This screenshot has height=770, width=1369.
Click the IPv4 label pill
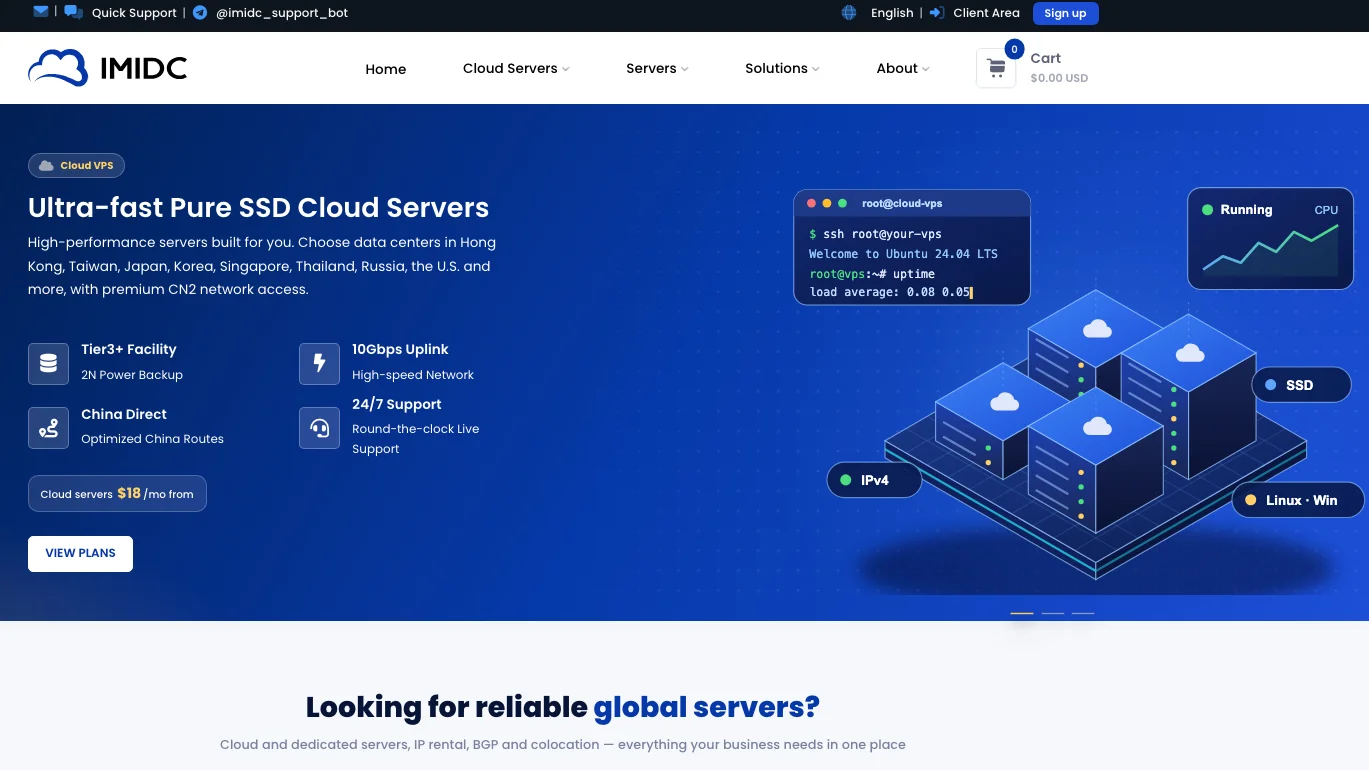874,480
